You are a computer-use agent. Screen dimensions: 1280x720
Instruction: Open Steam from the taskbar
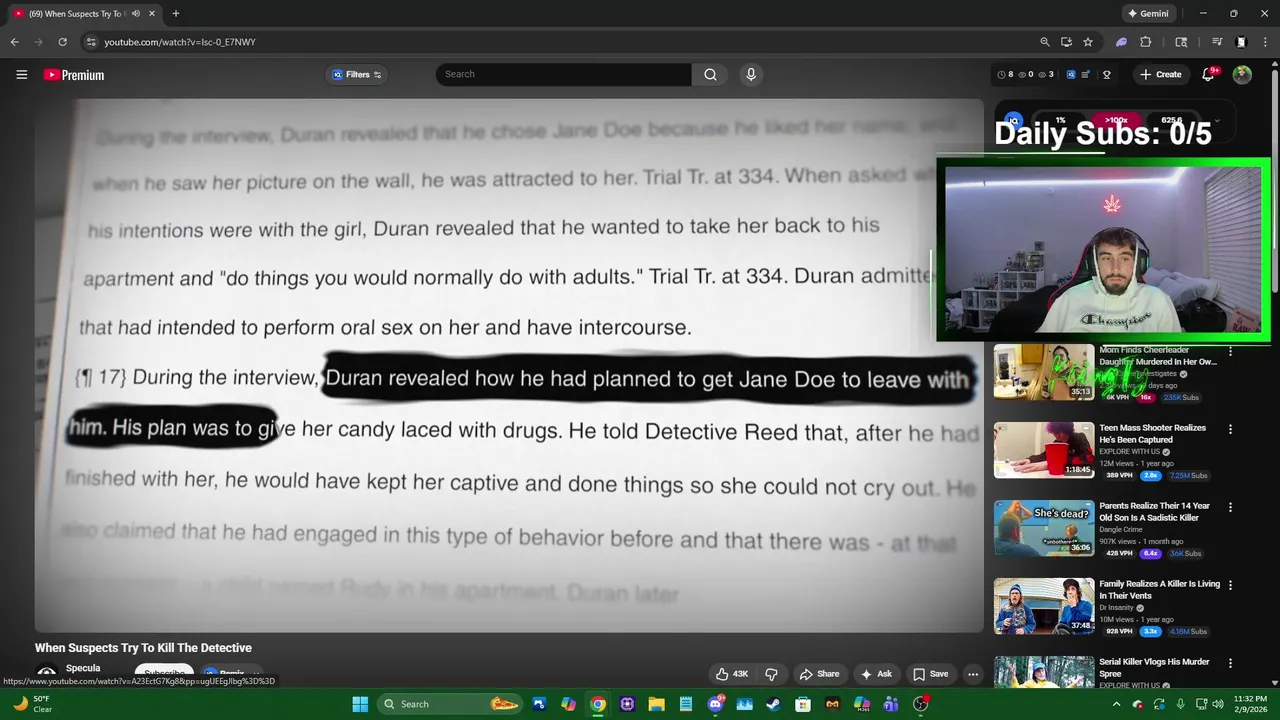click(773, 704)
